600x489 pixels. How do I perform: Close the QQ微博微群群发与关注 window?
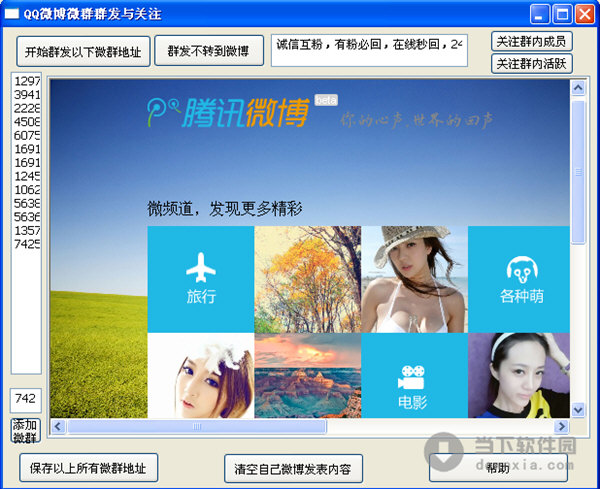(585, 14)
